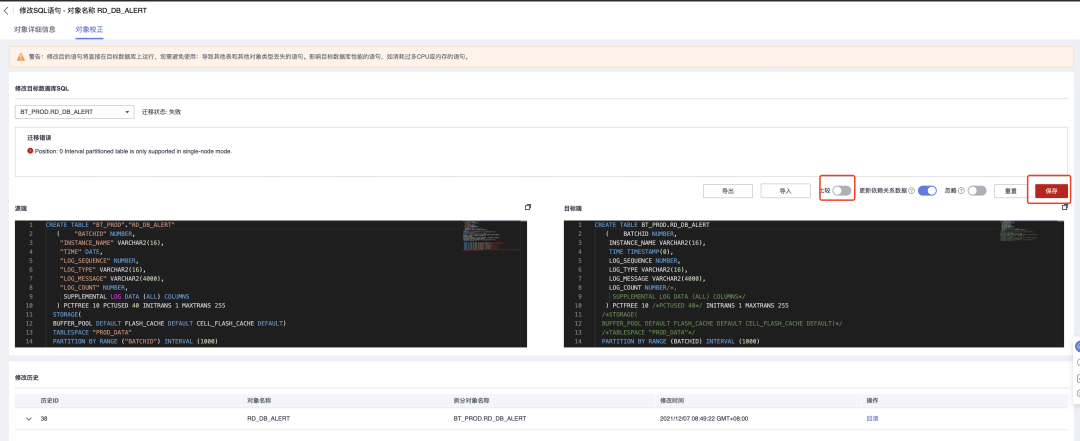The width and height of the screenshot is (1080, 441).
Task: Select the Interval partitioned table error message
Action: click(x=134, y=150)
